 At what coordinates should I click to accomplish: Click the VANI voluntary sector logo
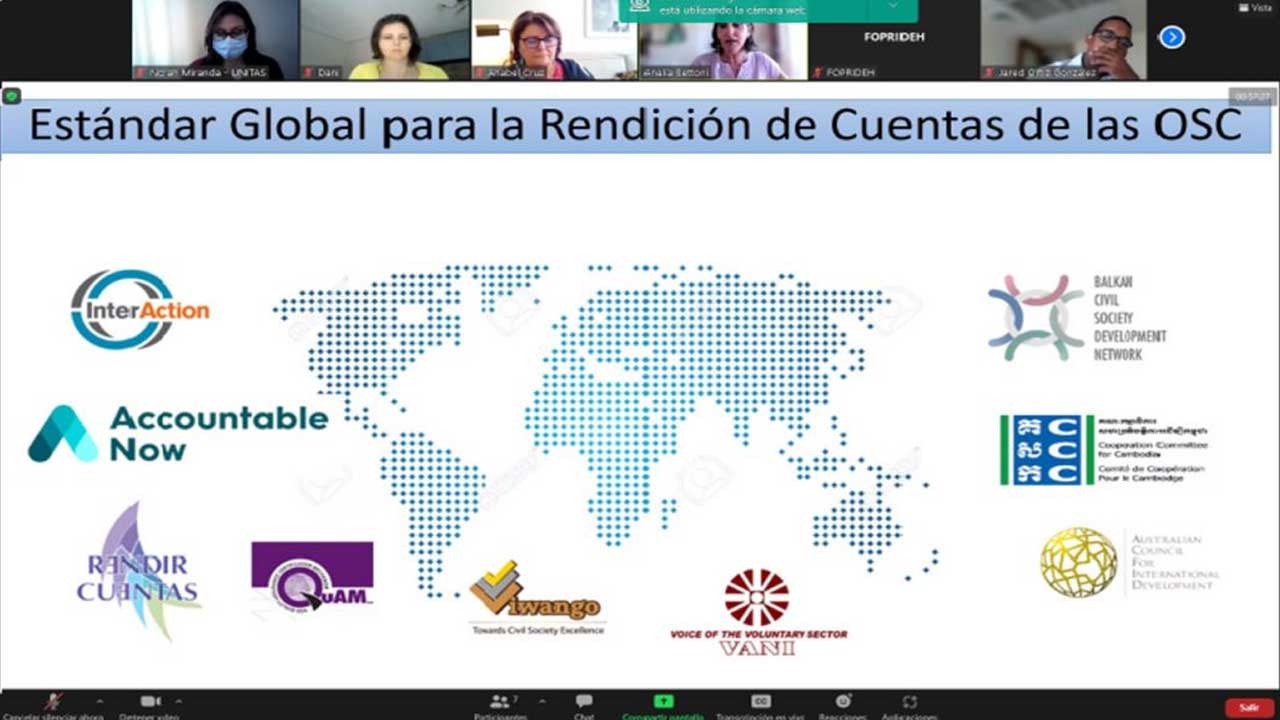(758, 612)
